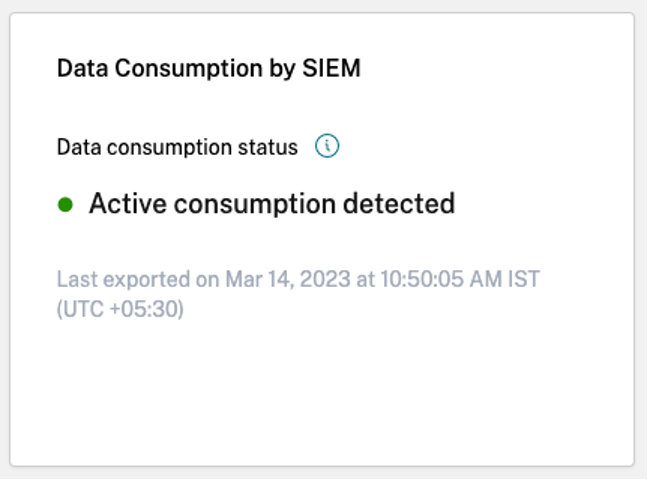Click the "Last exported on" timestamp line
648x480 pixels.
click(298, 279)
